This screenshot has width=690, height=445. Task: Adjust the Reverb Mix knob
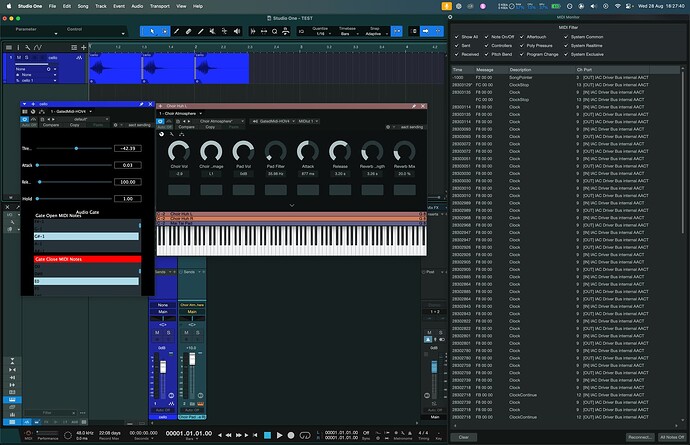[x=404, y=151]
